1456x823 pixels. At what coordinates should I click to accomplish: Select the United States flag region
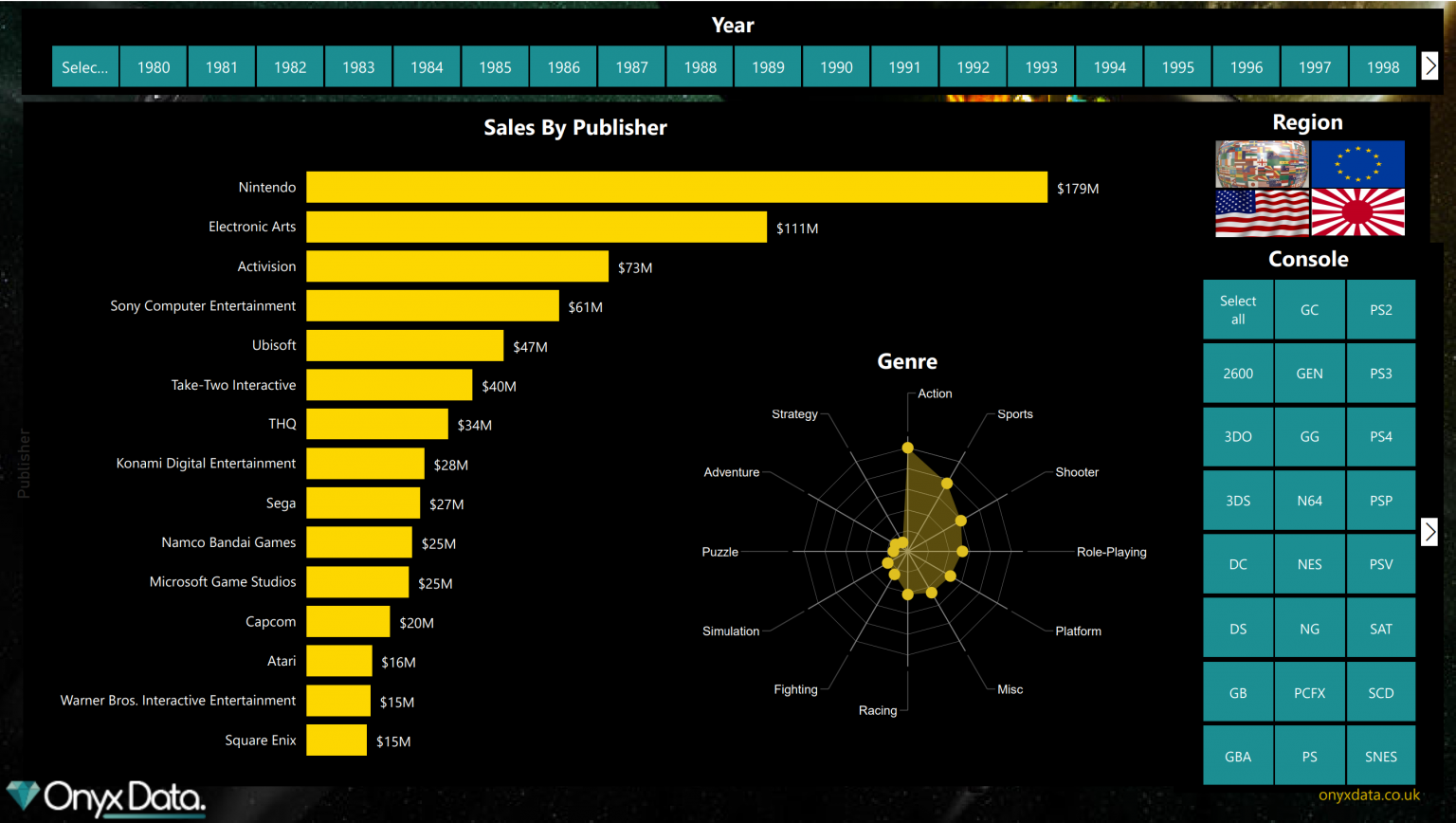tap(1262, 212)
